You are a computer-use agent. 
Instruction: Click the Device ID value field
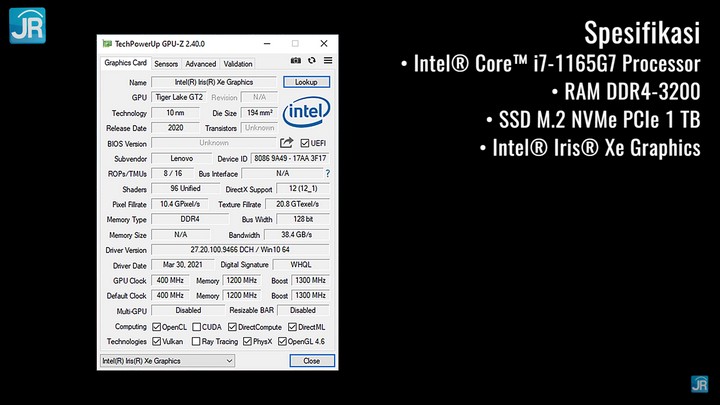click(291, 158)
